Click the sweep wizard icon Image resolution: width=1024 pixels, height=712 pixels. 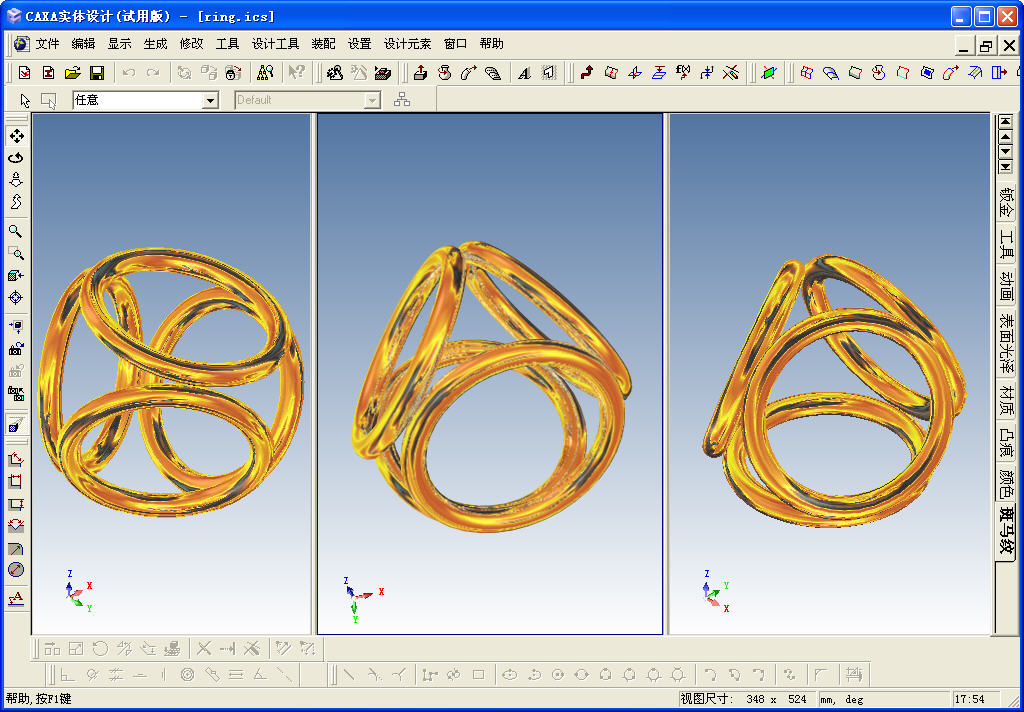point(469,73)
